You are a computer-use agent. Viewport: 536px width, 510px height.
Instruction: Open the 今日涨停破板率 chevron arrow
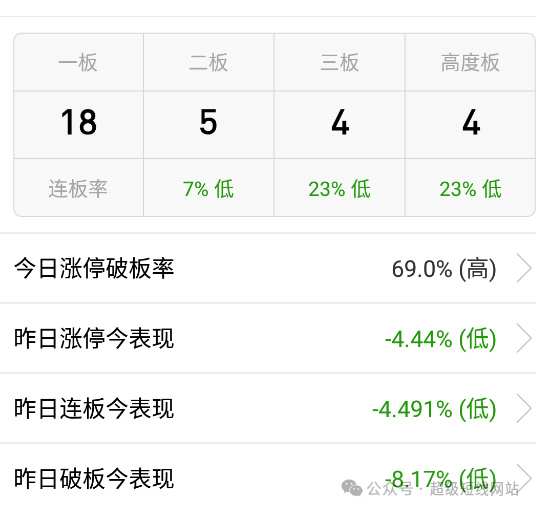coord(524,268)
